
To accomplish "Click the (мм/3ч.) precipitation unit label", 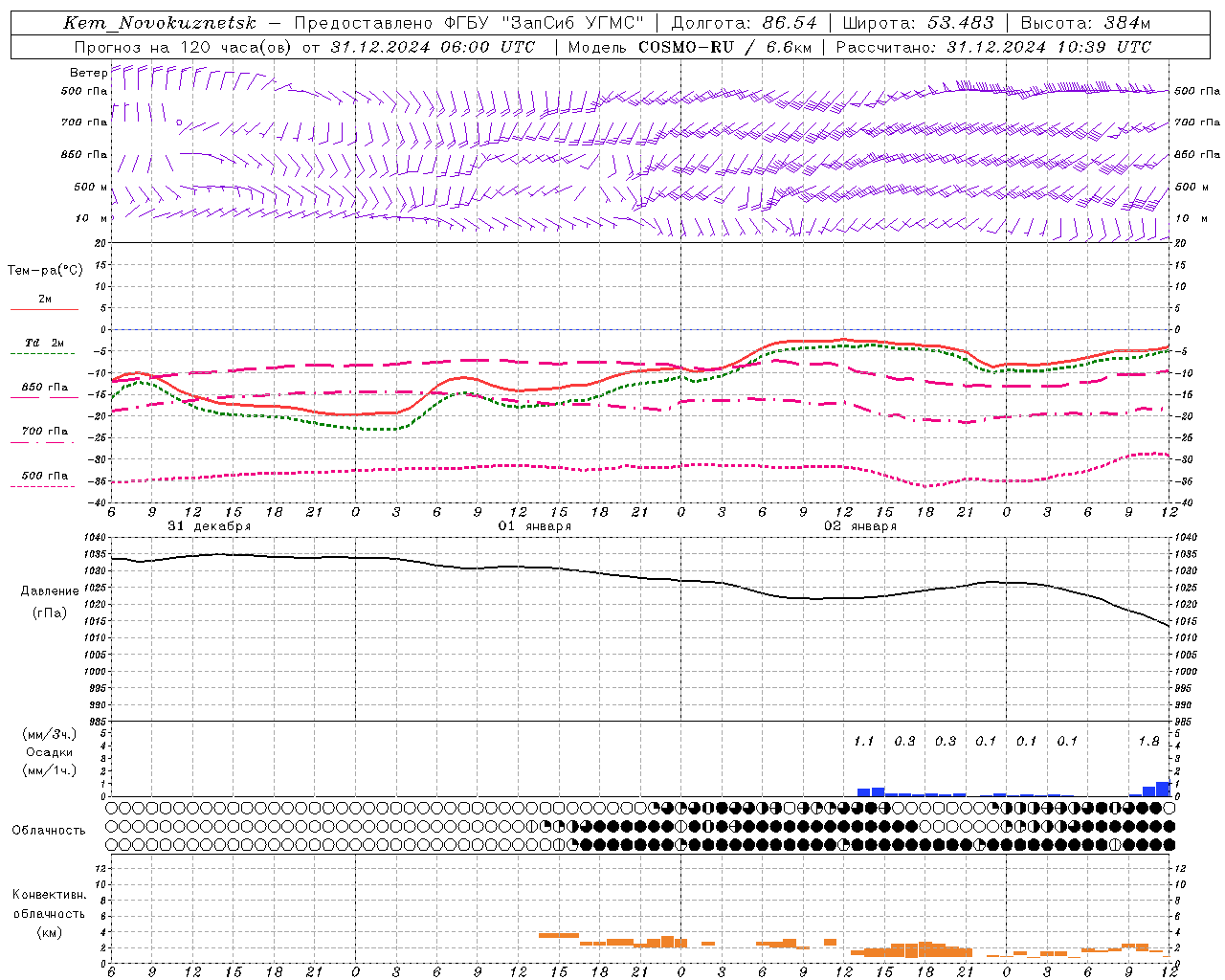I will [x=50, y=734].
